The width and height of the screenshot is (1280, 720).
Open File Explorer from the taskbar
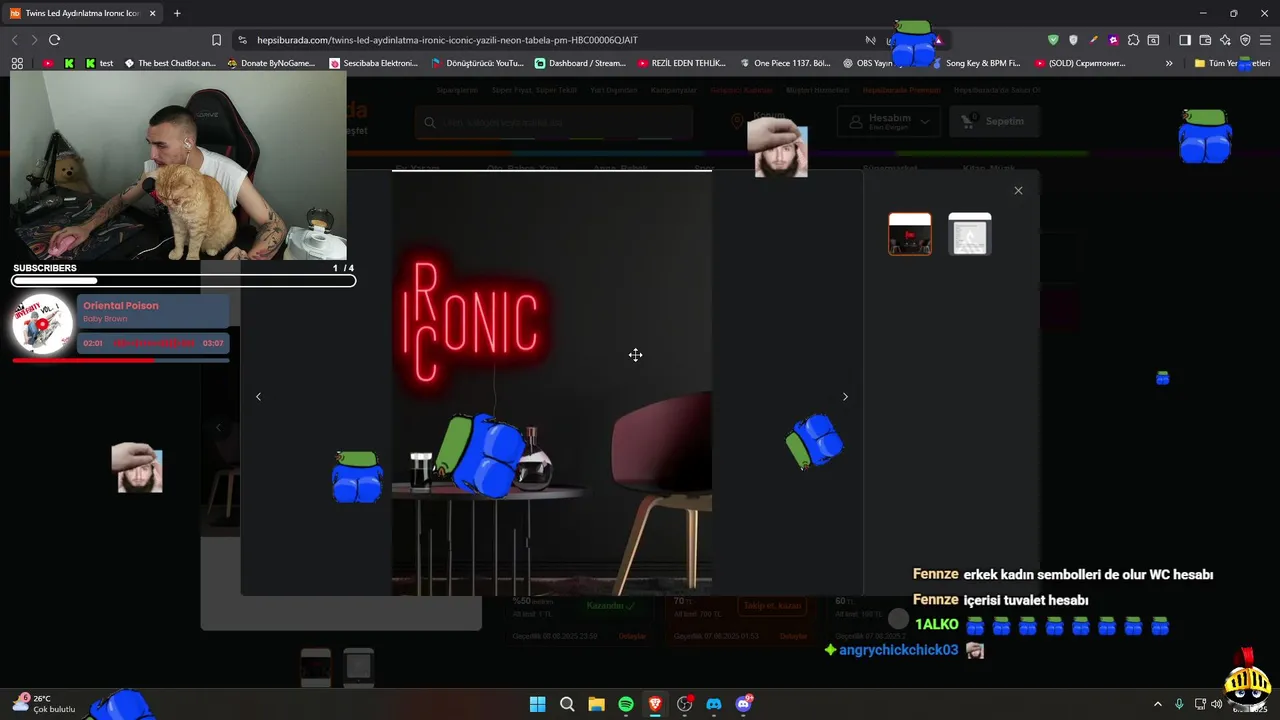click(596, 704)
